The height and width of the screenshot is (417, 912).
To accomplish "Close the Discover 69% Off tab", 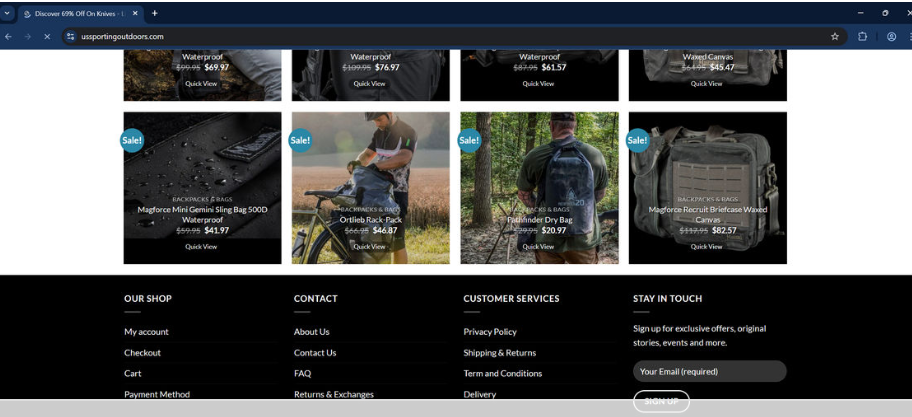I will pyautogui.click(x=135, y=13).
